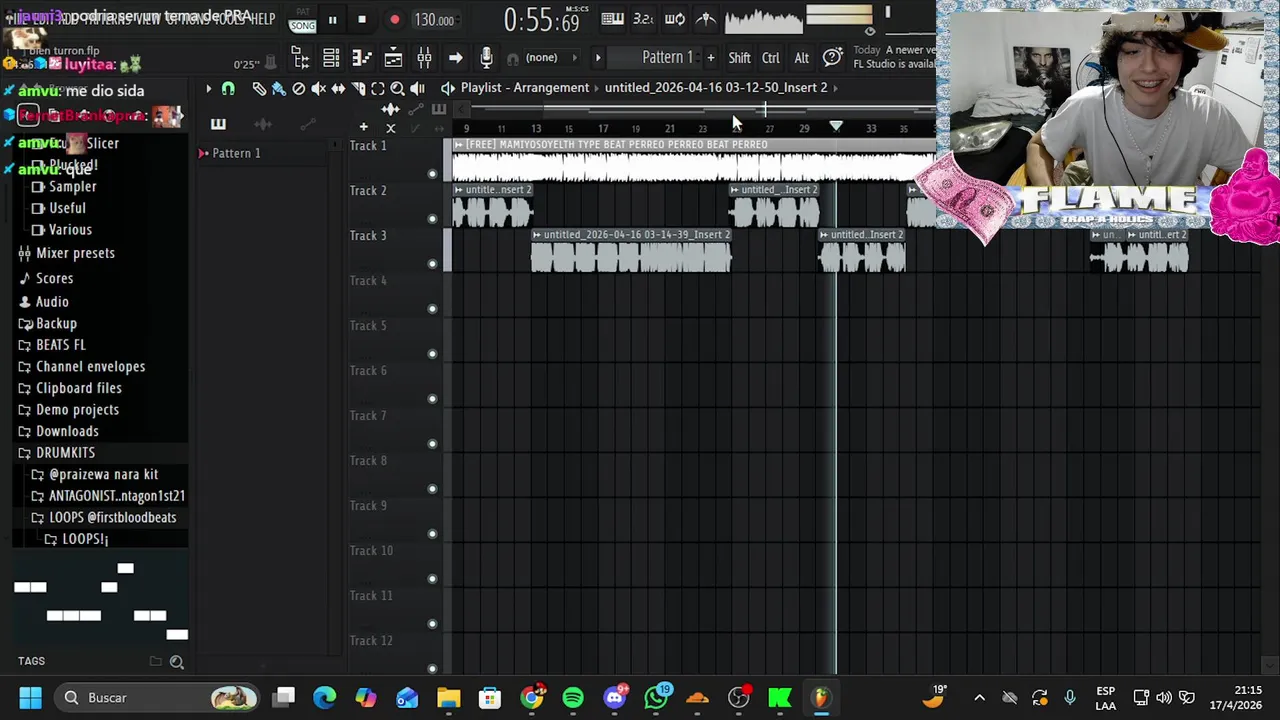Pause playback in the transport bar

[332, 19]
